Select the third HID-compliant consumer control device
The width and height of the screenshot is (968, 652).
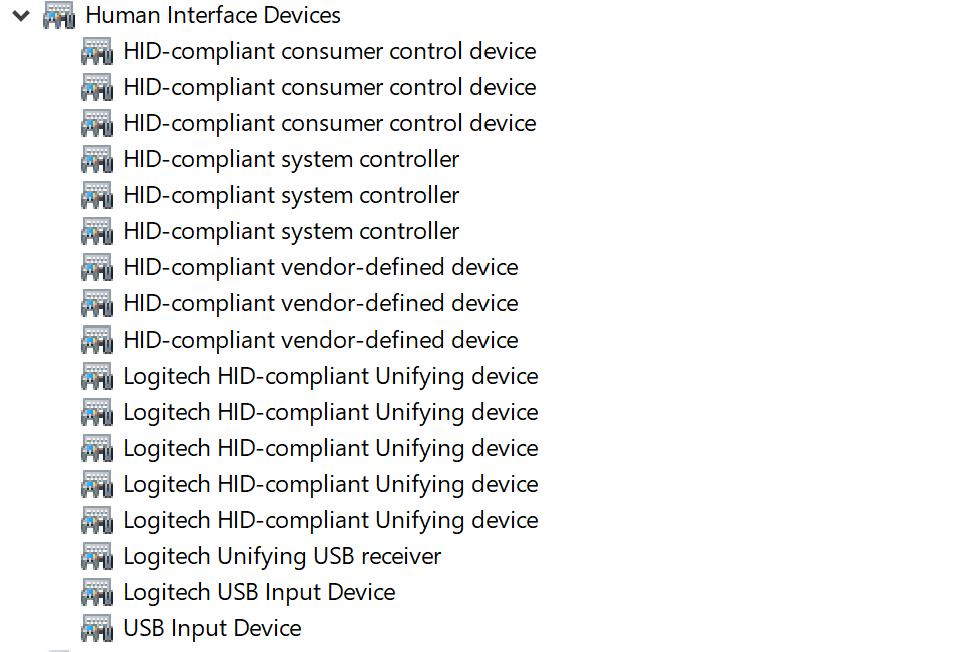point(329,123)
